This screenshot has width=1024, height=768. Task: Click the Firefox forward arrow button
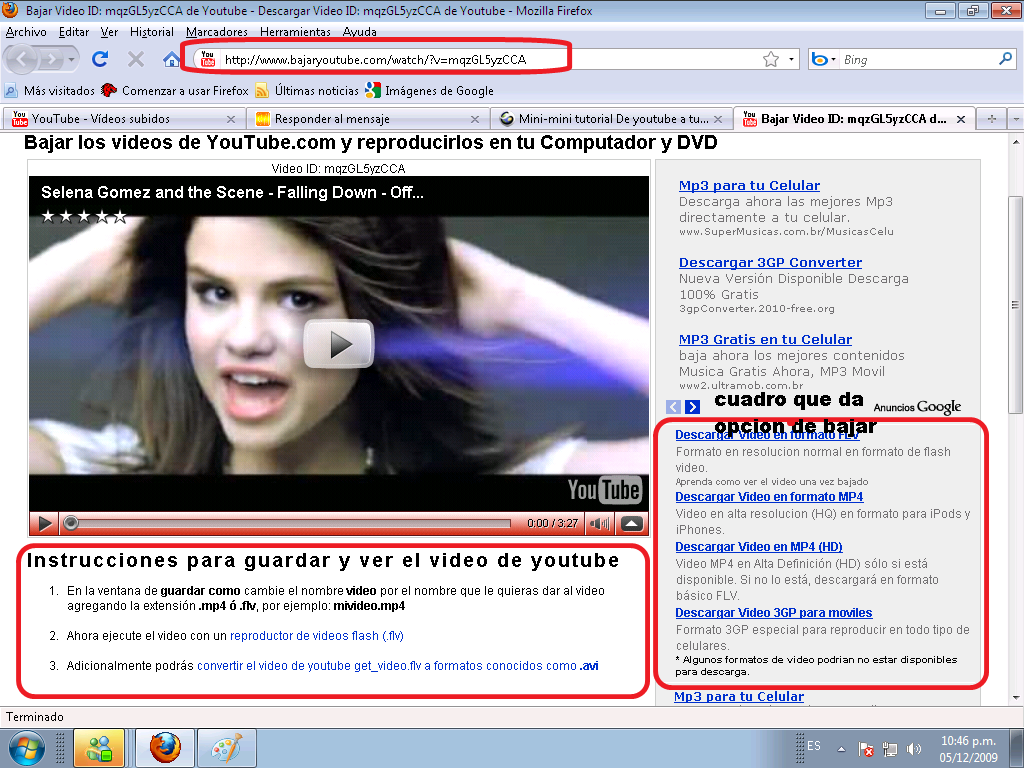click(x=51, y=59)
